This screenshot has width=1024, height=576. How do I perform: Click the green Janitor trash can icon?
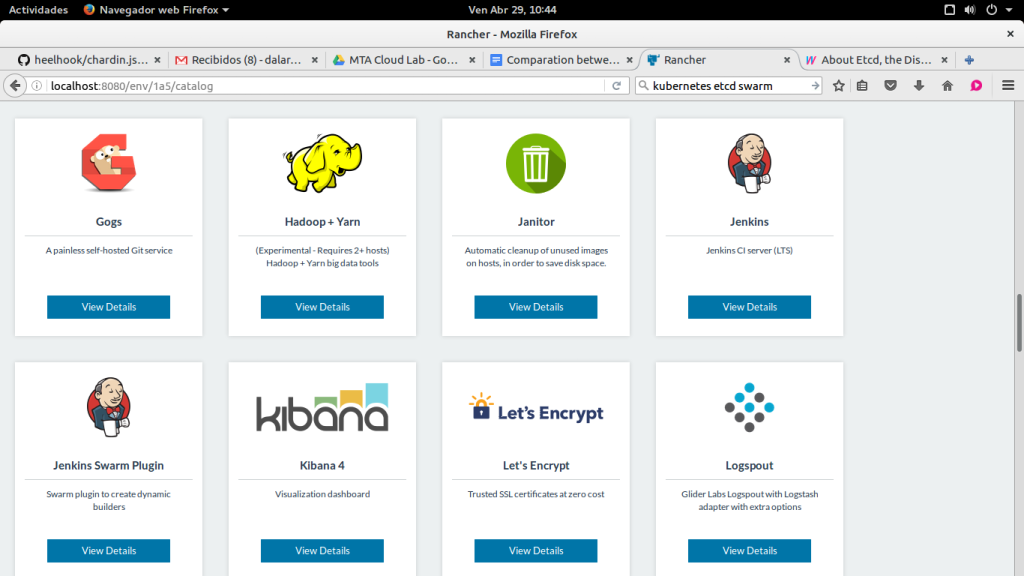point(536,163)
